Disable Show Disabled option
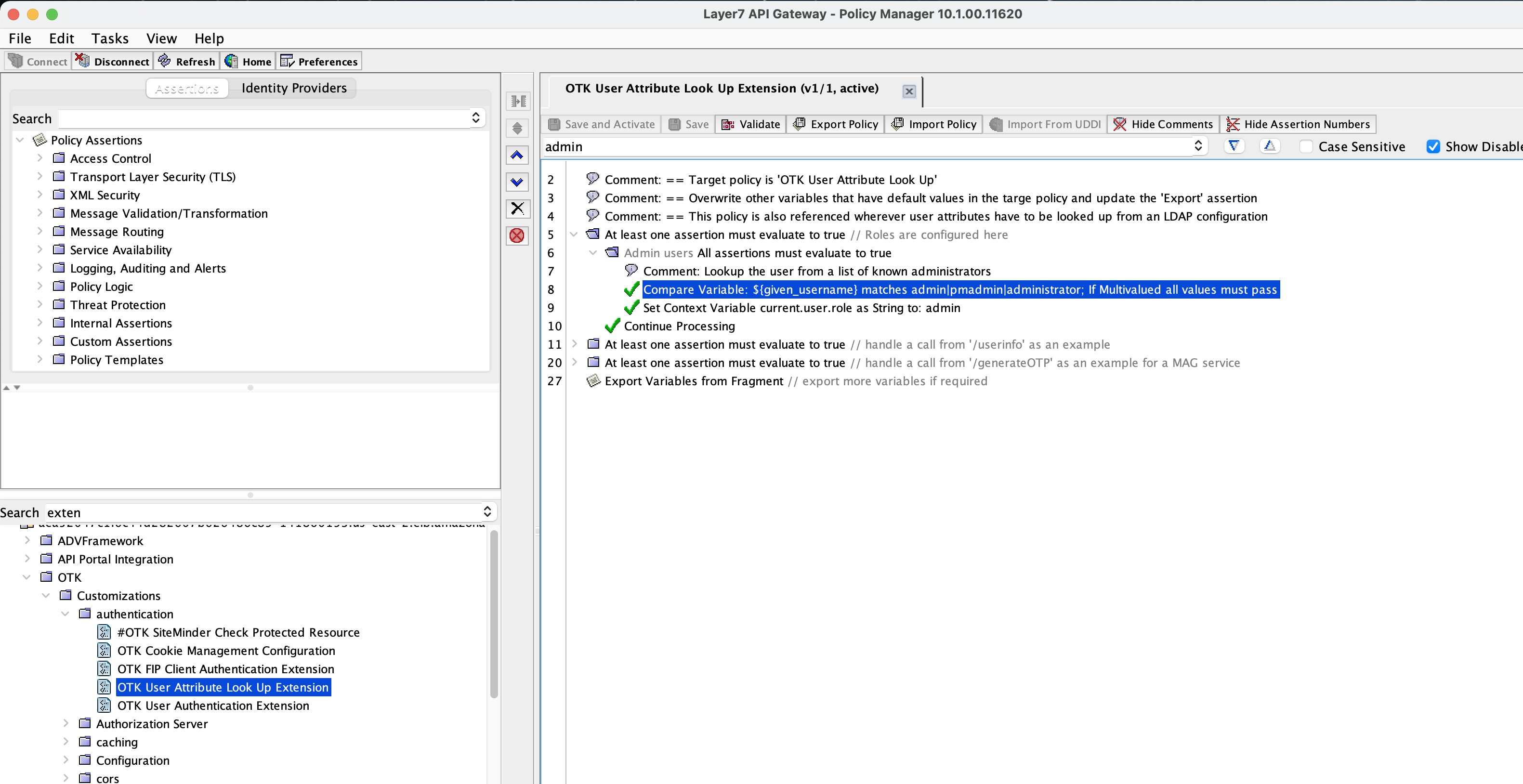 (1433, 146)
